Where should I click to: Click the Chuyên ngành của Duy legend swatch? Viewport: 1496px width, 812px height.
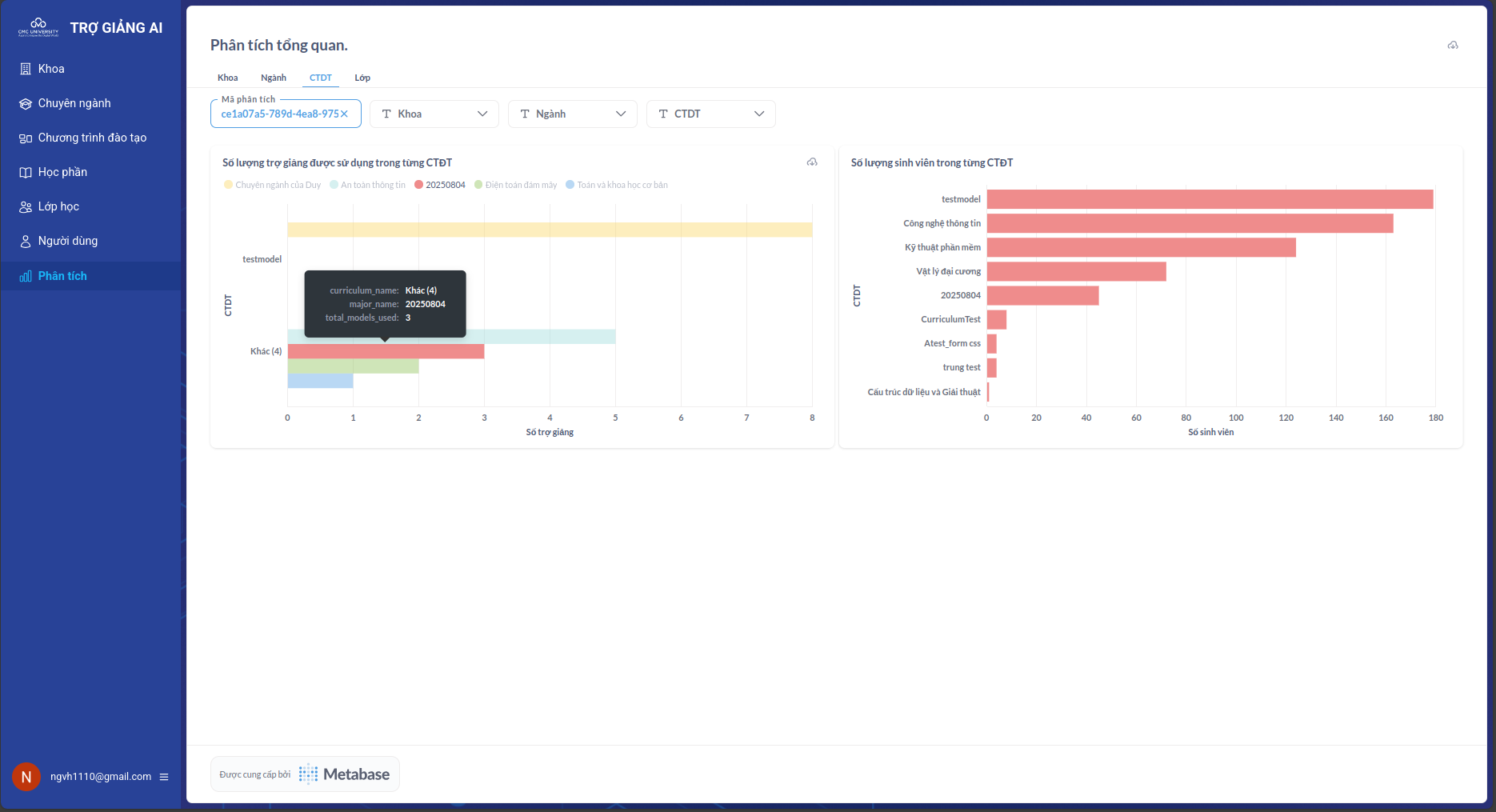click(228, 185)
